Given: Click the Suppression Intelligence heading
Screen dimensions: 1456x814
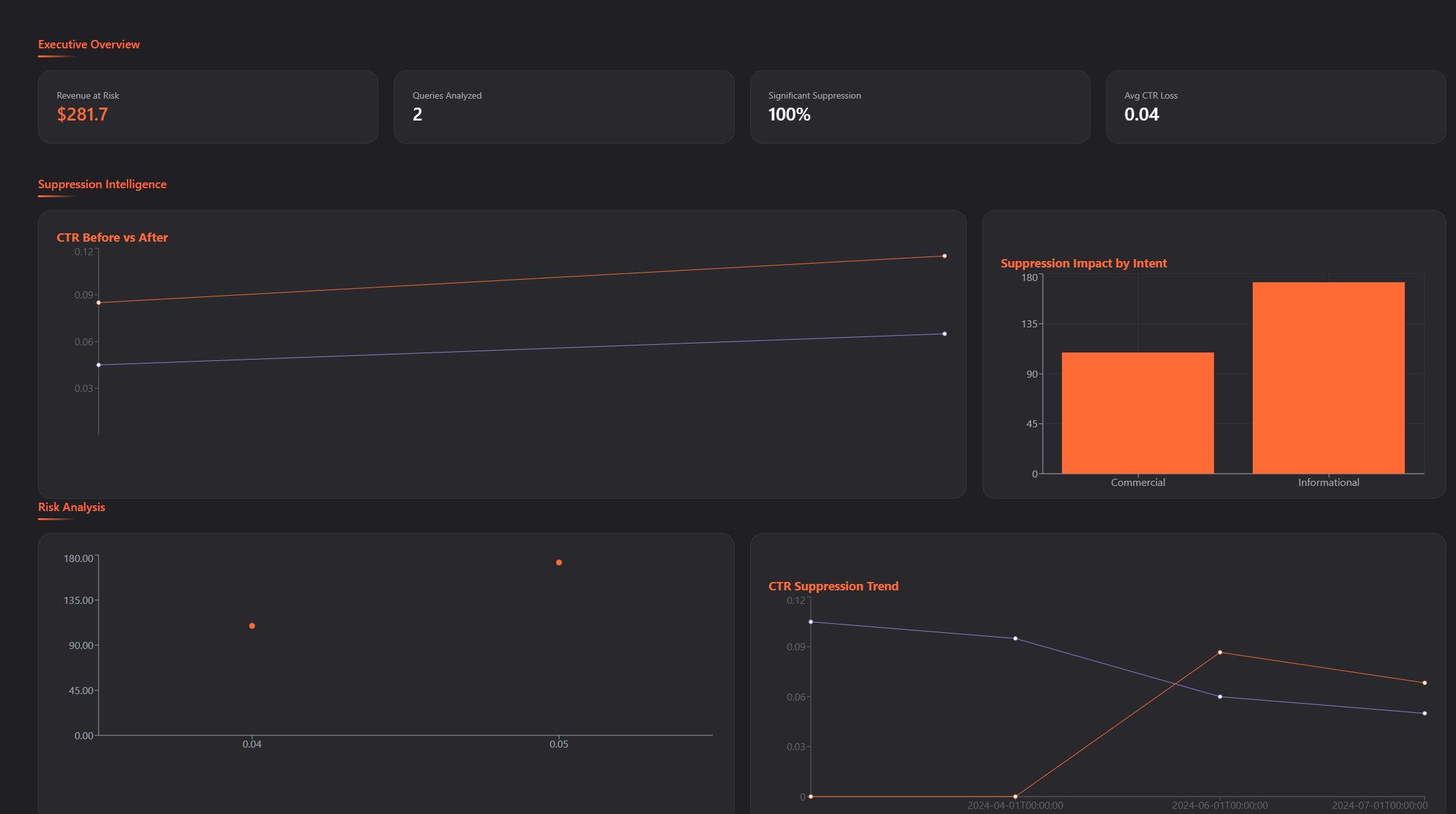Looking at the screenshot, I should click(102, 184).
